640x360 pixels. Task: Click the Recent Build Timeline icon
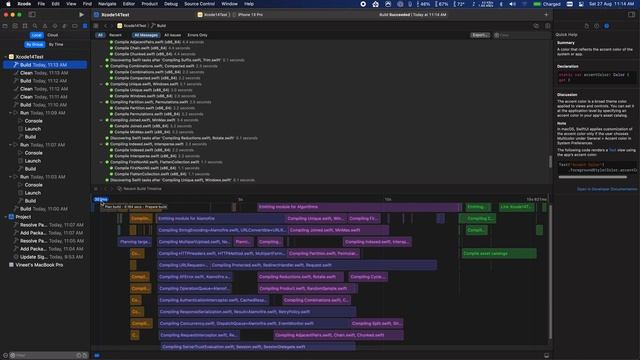click(x=120, y=189)
